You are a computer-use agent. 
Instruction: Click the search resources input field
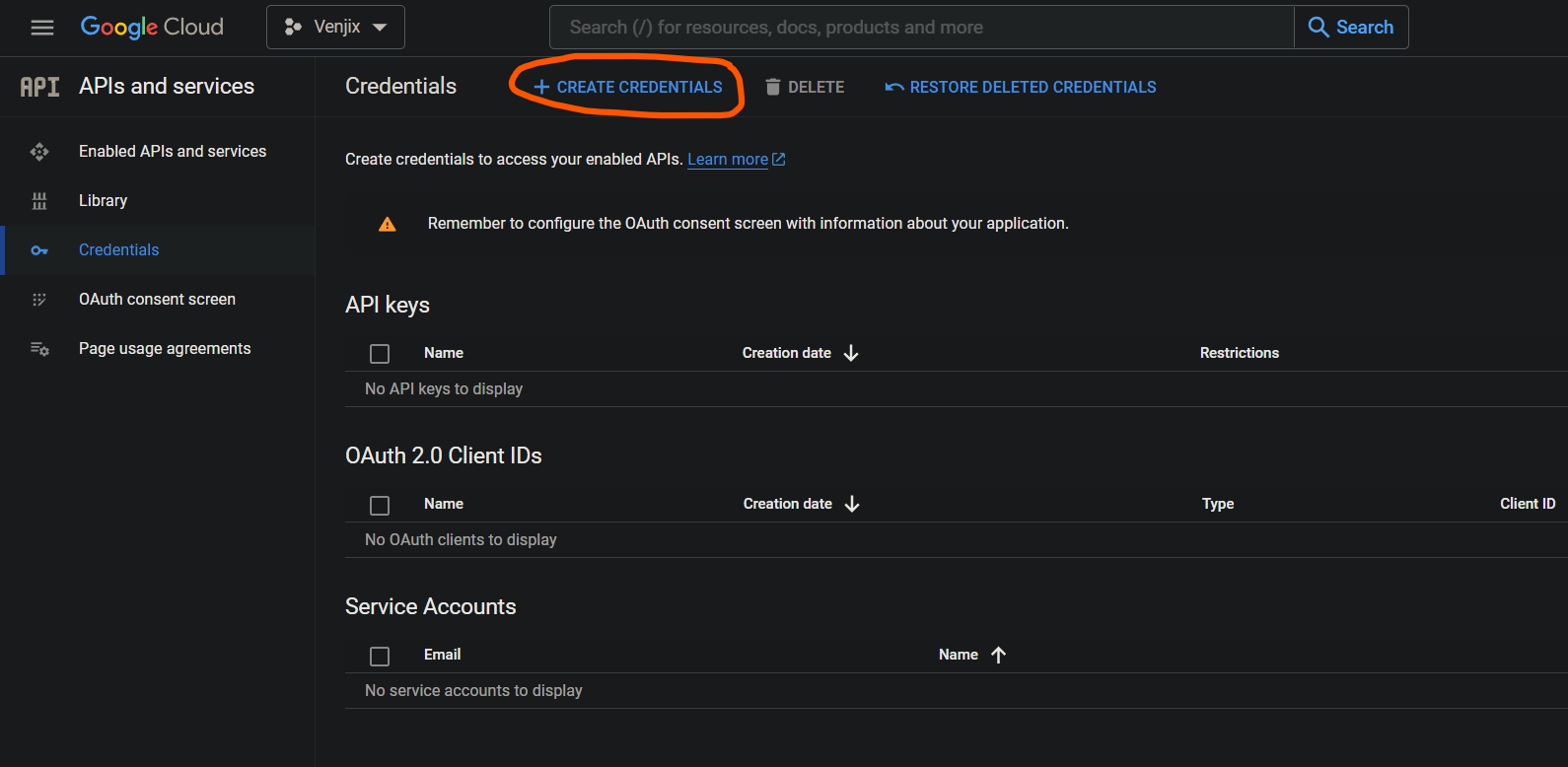(922, 27)
